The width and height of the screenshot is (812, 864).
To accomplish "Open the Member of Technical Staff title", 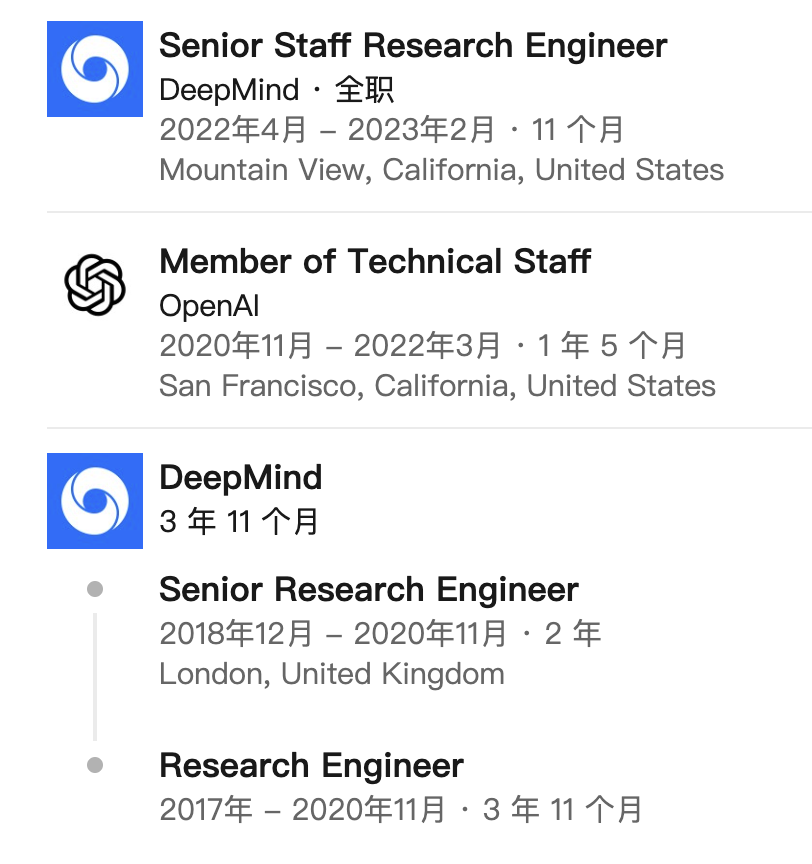I will [375, 261].
